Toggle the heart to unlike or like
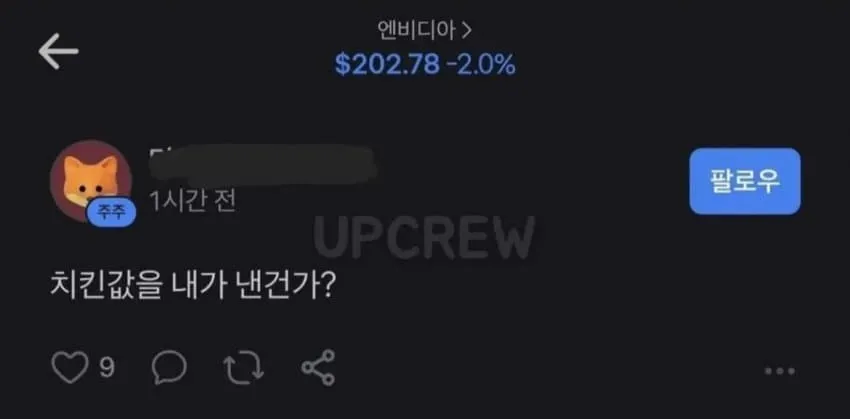Viewport: 850px width, 419px height. point(69,368)
